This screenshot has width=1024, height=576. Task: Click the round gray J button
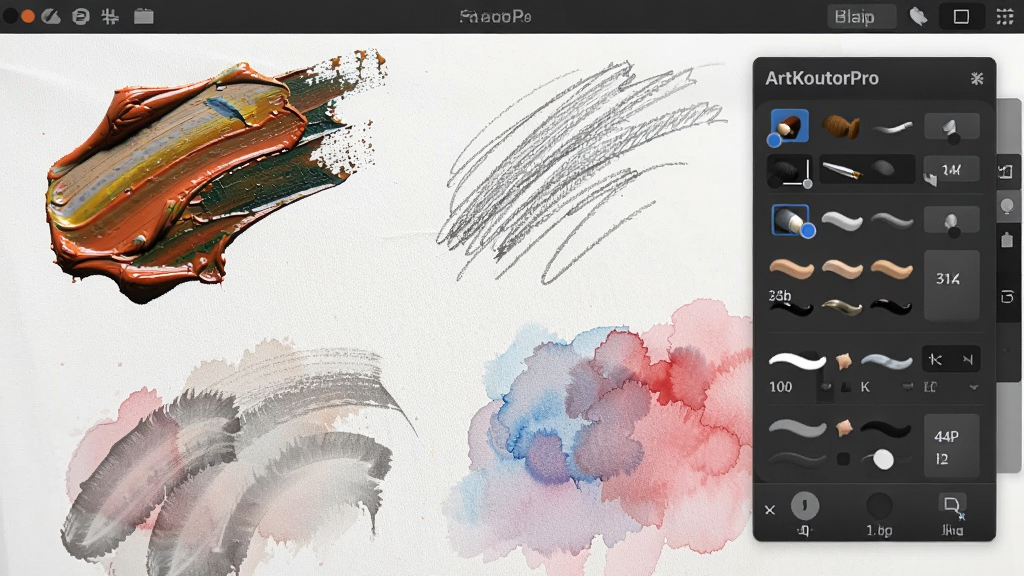pyautogui.click(x=805, y=505)
